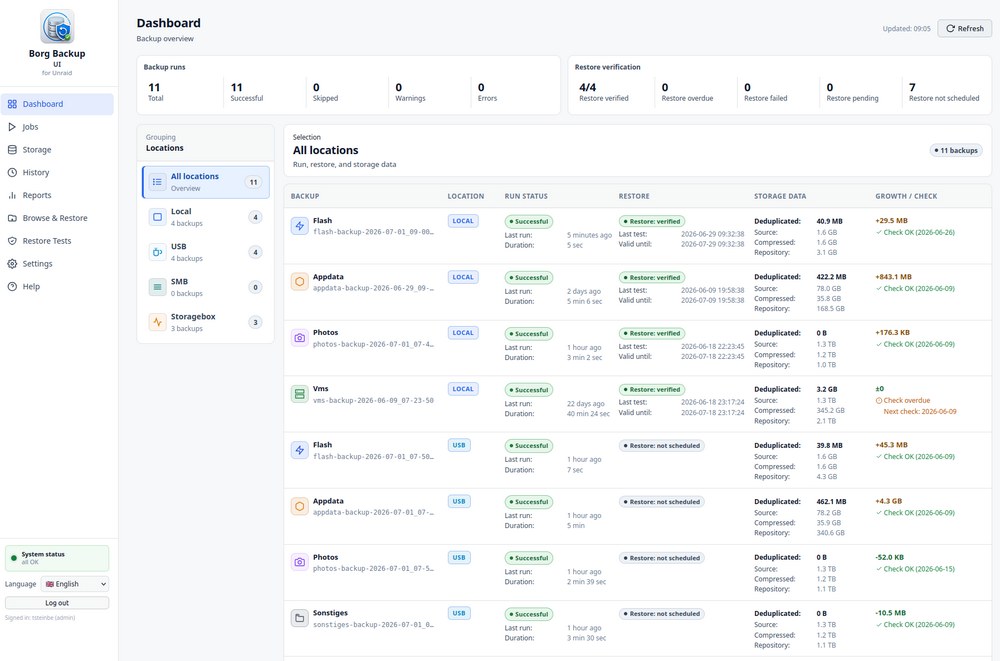Click the Log out button
This screenshot has width=1000, height=661.
click(57, 603)
